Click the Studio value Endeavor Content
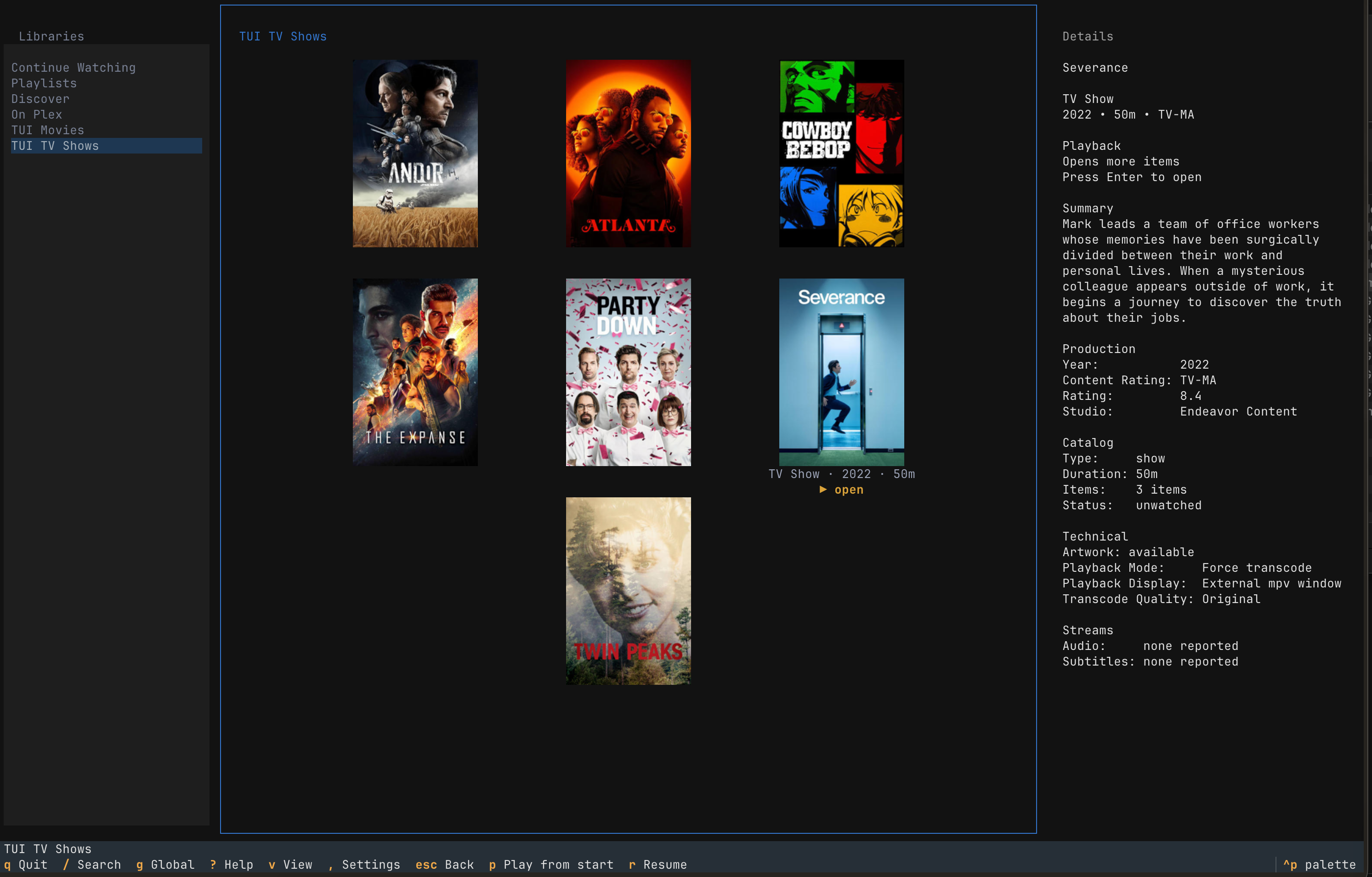The width and height of the screenshot is (1372, 877). [x=1239, y=411]
